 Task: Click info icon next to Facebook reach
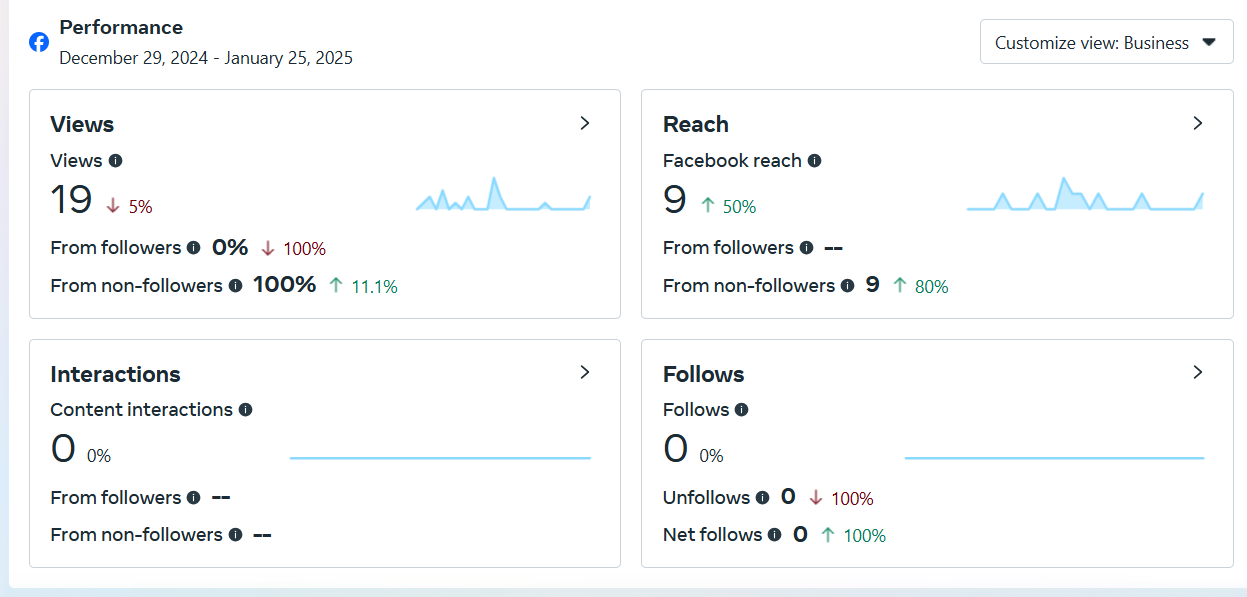815,160
